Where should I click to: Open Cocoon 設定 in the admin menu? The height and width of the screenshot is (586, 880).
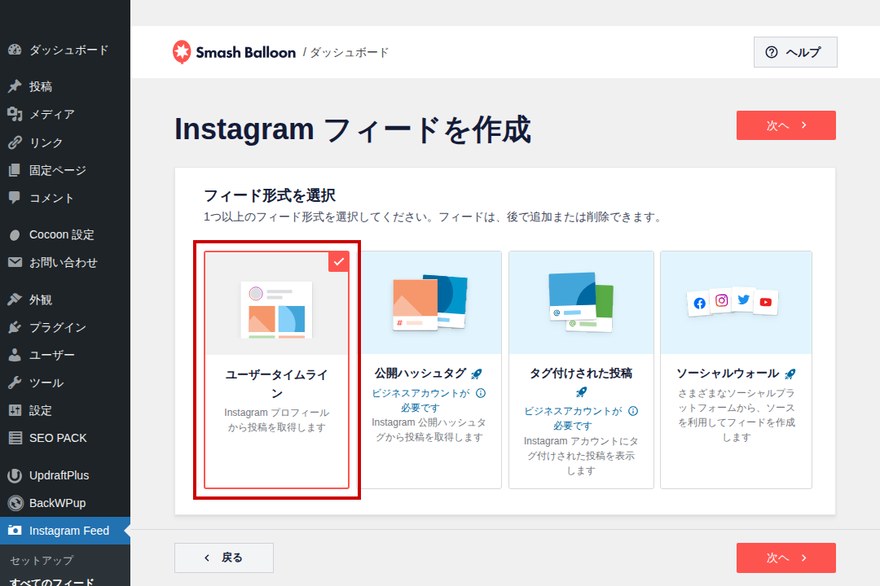[x=65, y=235]
